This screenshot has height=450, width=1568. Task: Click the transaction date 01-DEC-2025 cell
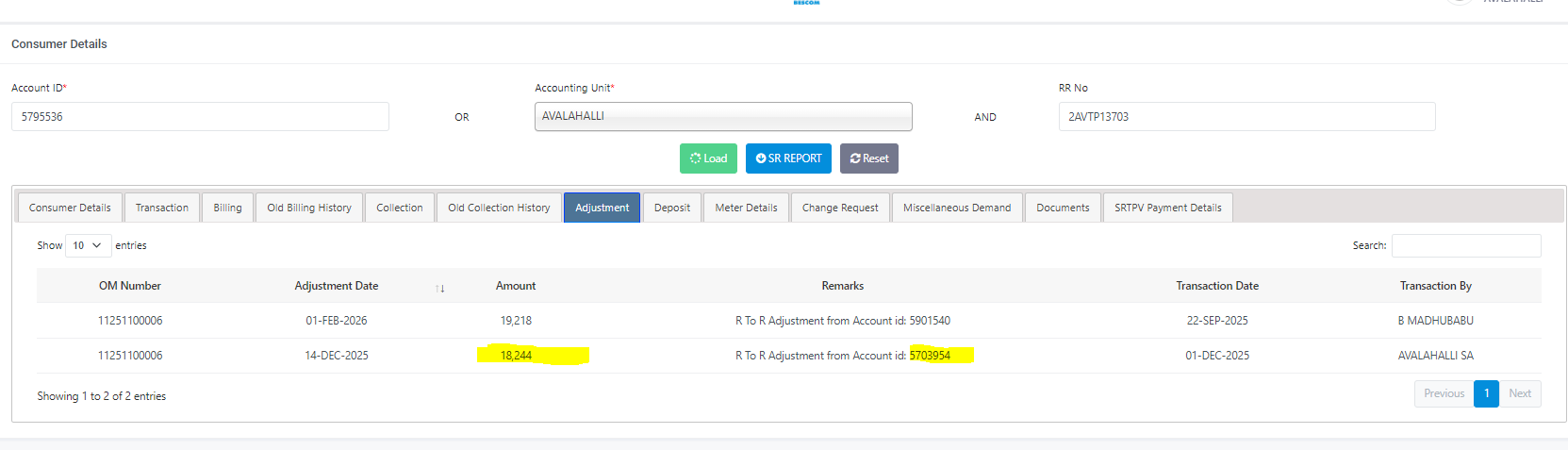coord(1217,356)
